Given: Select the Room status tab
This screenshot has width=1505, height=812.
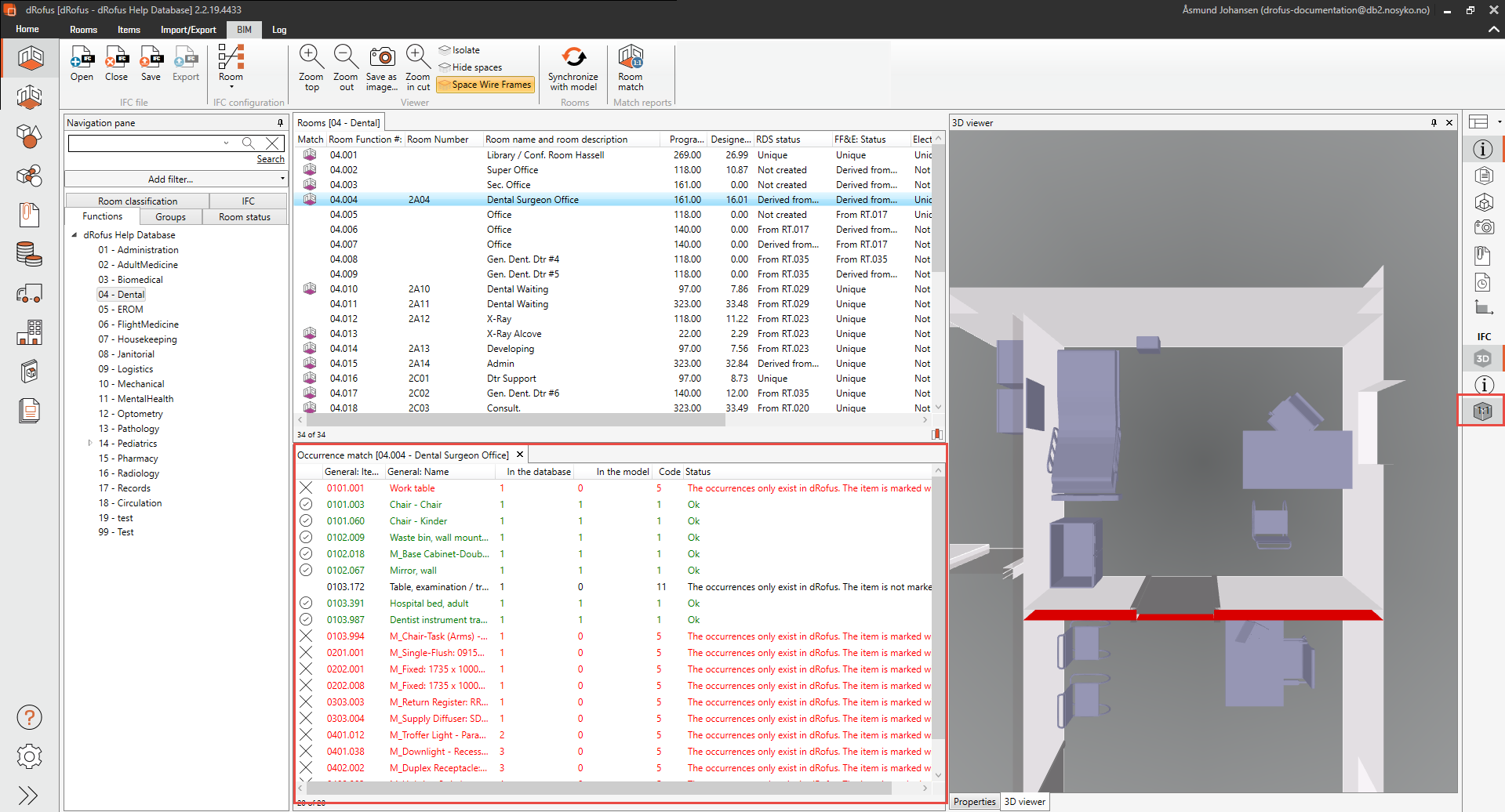Looking at the screenshot, I should pos(244,217).
